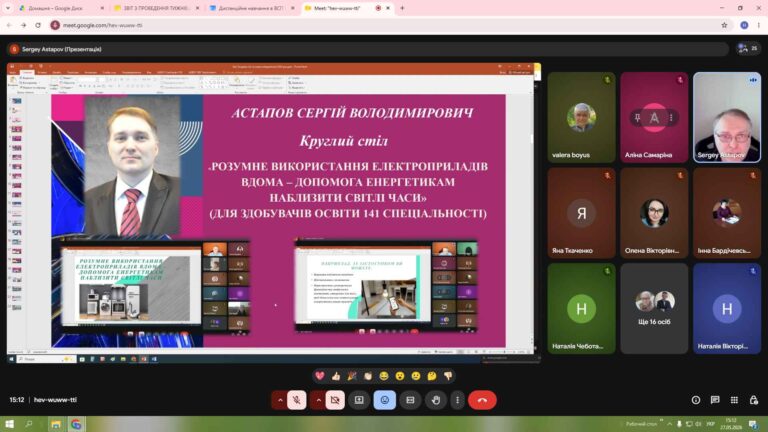This screenshot has width=768, height=432.
Task: Open host controls lock icon
Action: (x=753, y=400)
